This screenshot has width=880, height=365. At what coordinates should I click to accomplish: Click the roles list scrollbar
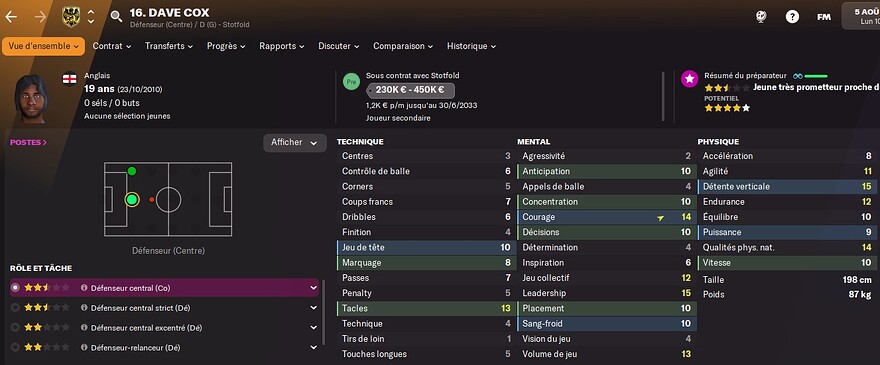323,312
